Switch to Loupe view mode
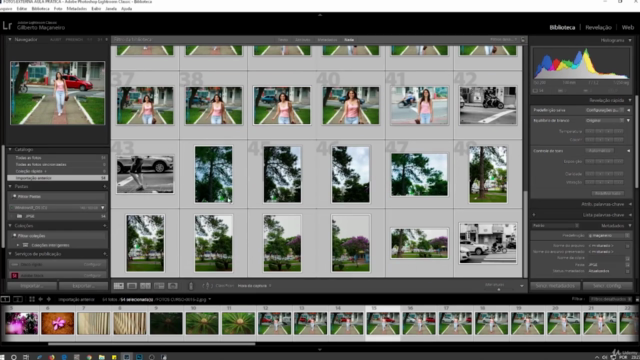The height and width of the screenshot is (360, 640). click(132, 286)
